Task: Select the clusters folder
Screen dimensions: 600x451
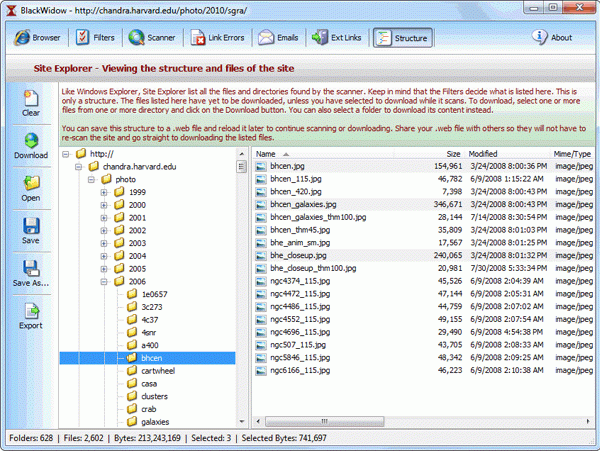Action: (x=148, y=396)
